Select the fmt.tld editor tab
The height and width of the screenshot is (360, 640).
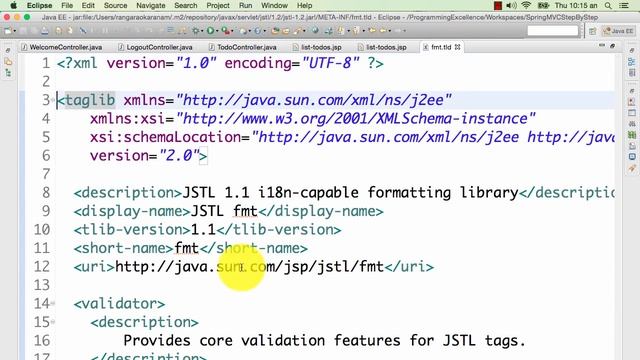tap(441, 47)
